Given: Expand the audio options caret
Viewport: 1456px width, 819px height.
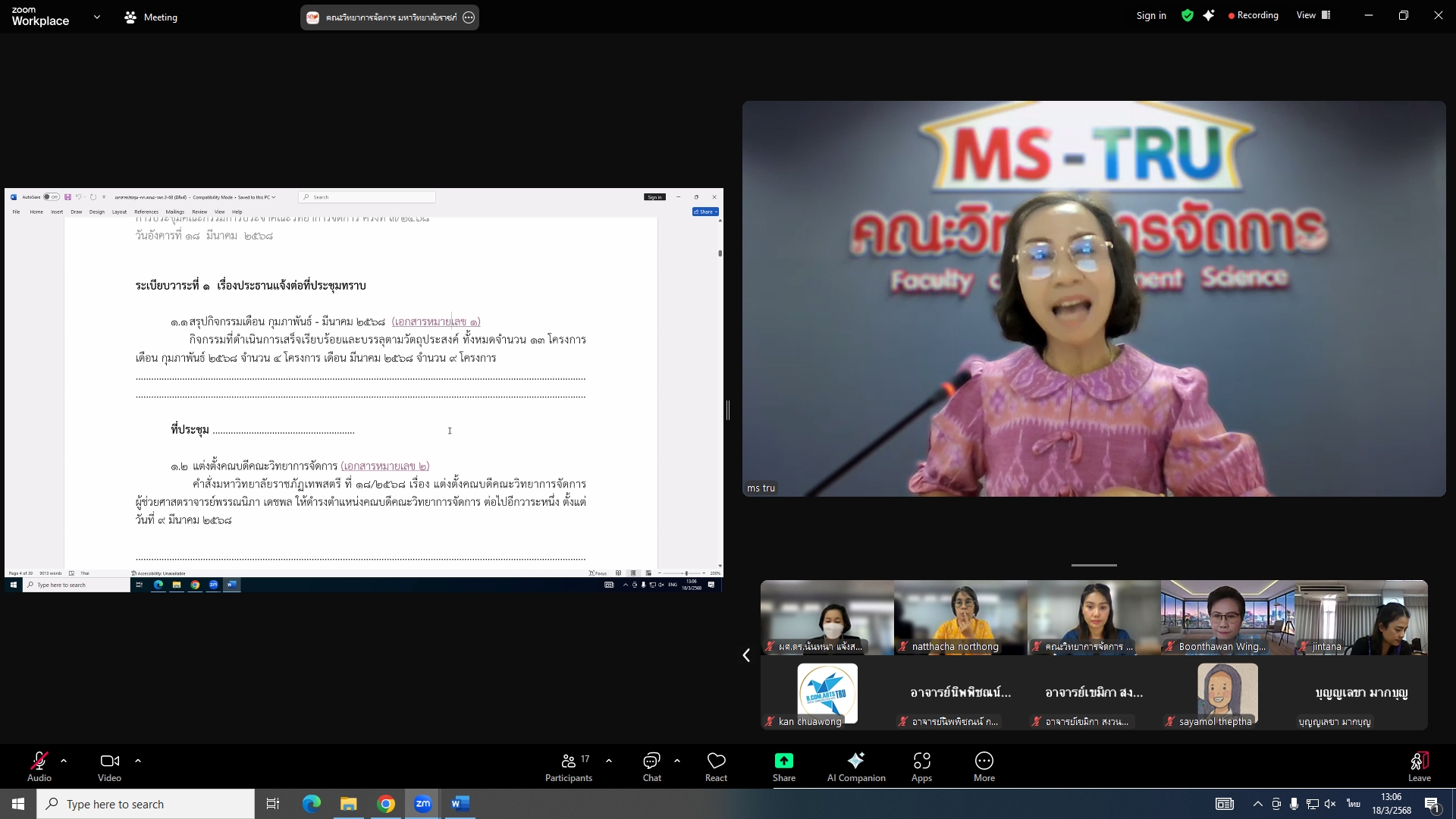Looking at the screenshot, I should pyautogui.click(x=64, y=760).
